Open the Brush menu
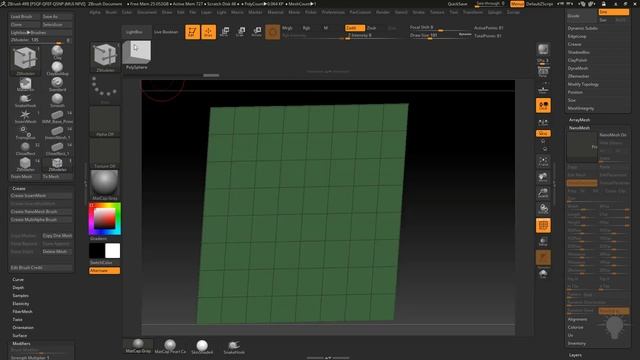 [x=111, y=12]
